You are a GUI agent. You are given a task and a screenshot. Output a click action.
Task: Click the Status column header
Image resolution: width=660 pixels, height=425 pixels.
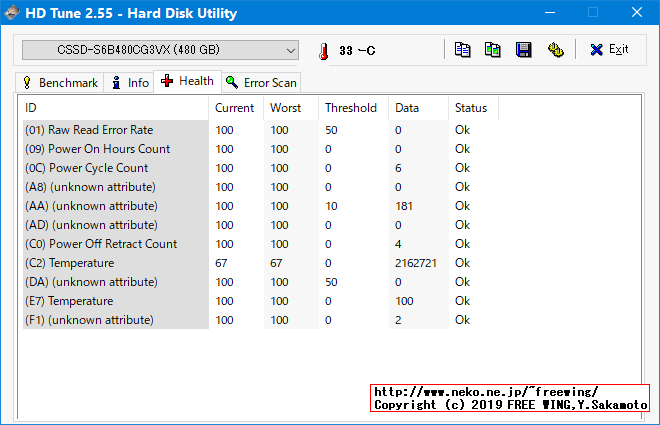click(471, 108)
